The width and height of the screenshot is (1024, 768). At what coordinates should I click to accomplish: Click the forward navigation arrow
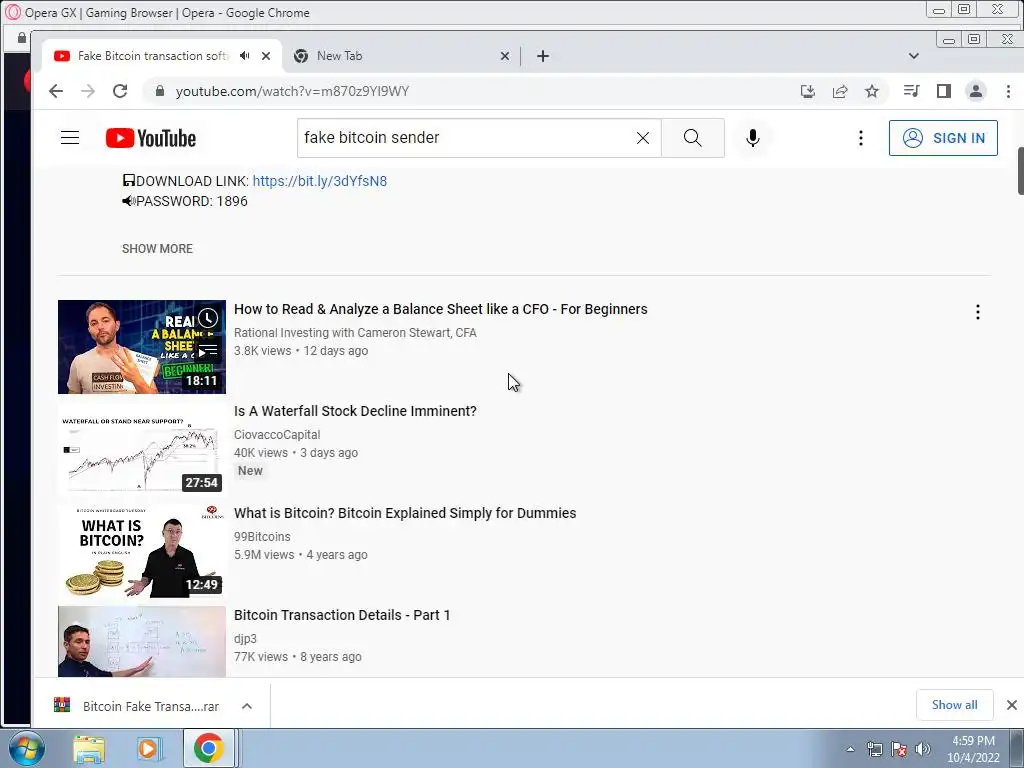[x=88, y=91]
